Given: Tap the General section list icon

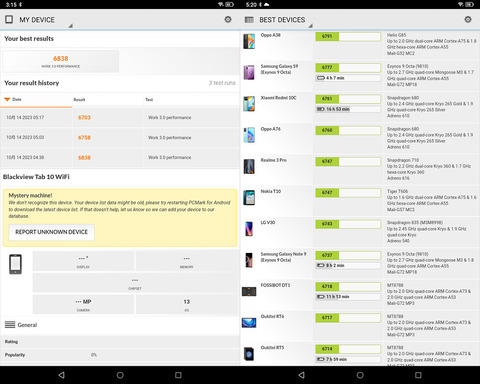Looking at the screenshot, I should pos(10,324).
